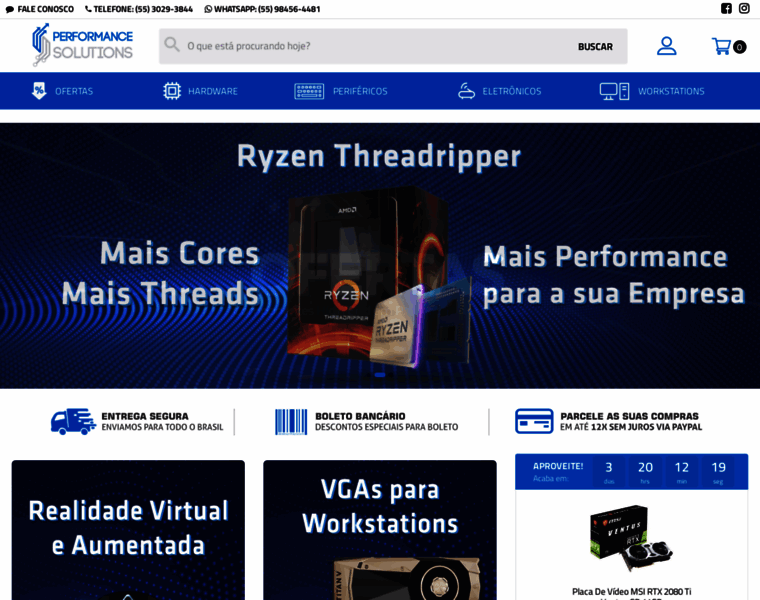
Task: Open the Facebook page icon
Action: click(x=726, y=9)
